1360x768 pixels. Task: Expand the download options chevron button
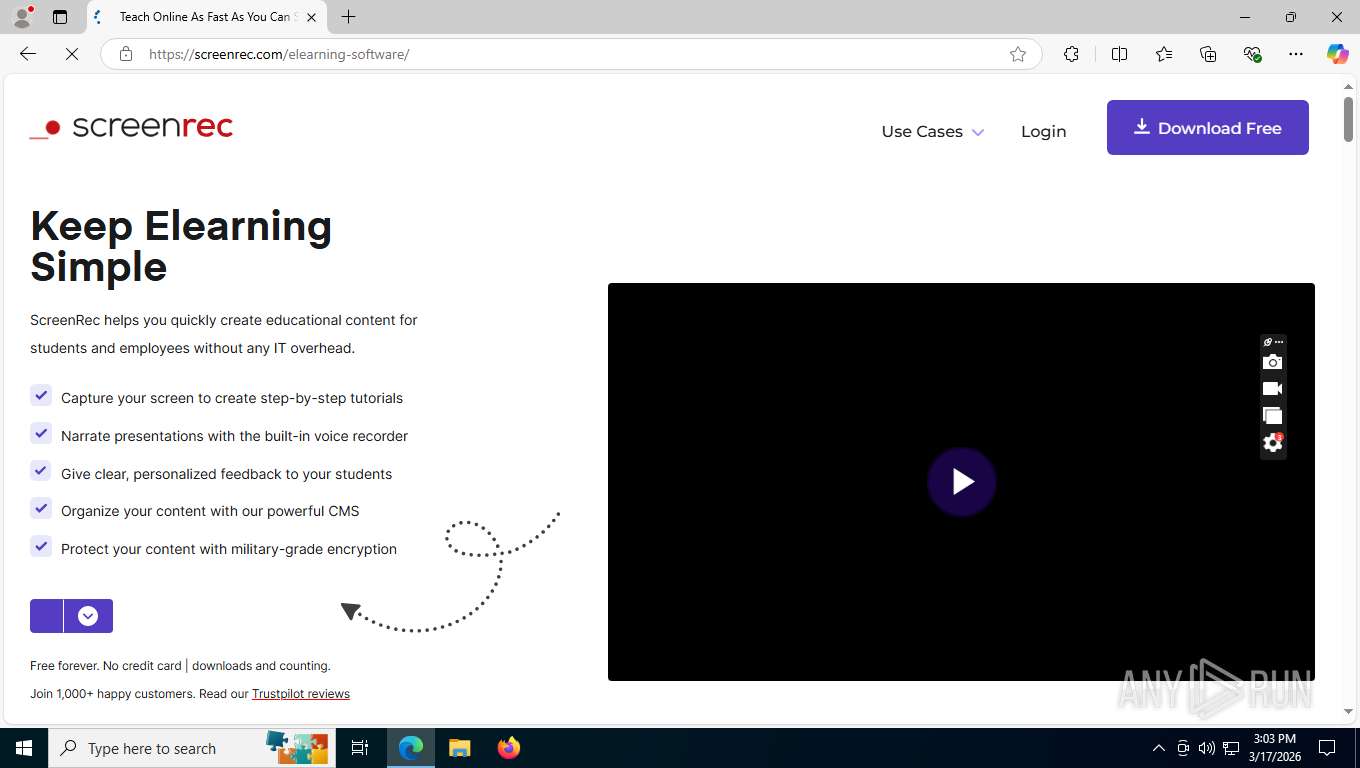pyautogui.click(x=88, y=616)
